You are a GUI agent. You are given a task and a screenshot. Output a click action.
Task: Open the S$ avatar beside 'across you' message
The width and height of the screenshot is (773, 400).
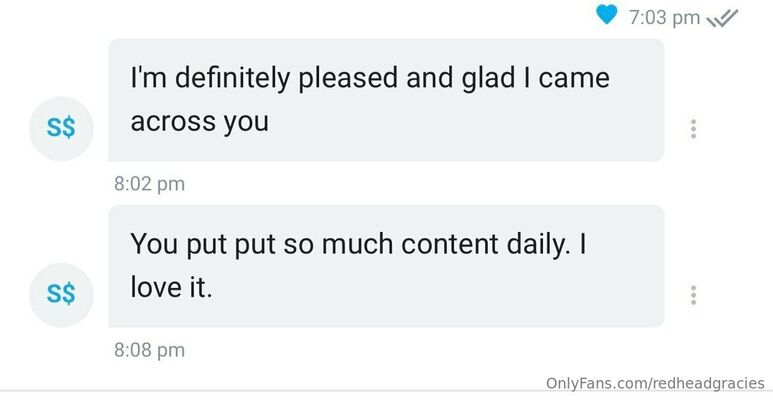(61, 129)
